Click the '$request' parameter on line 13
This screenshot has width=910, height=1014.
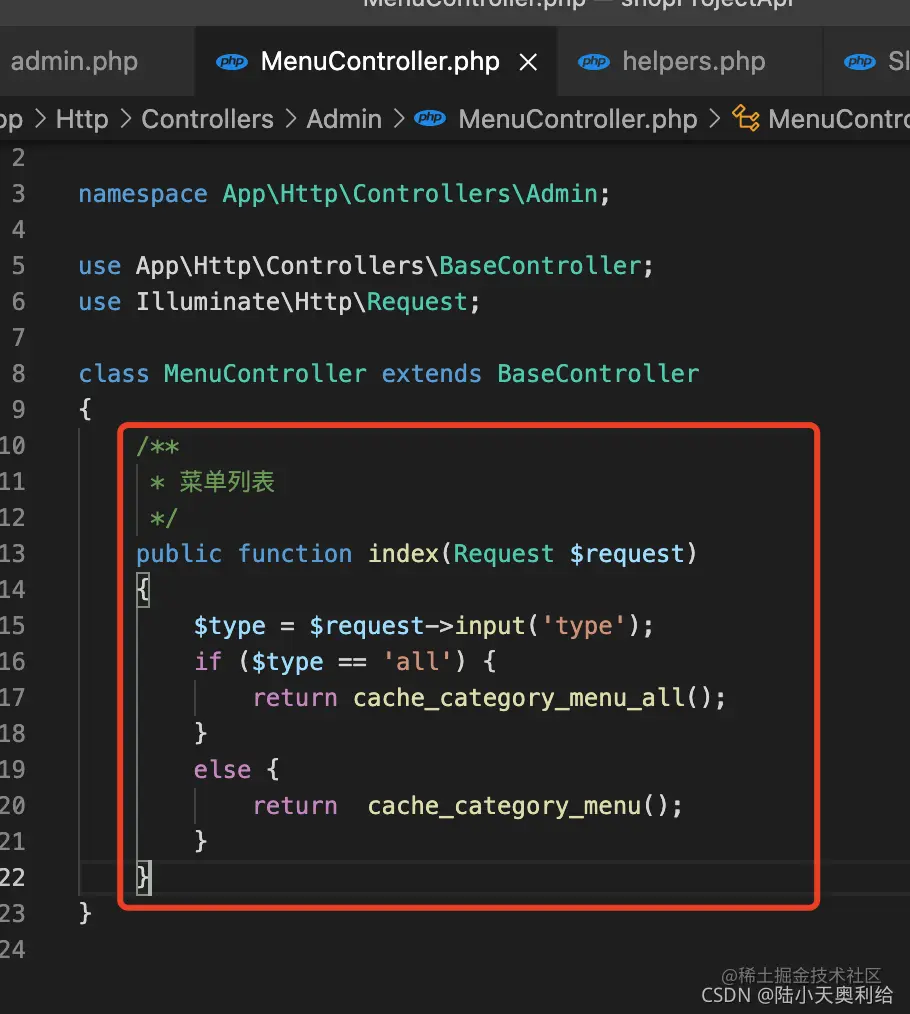pyautogui.click(x=627, y=554)
